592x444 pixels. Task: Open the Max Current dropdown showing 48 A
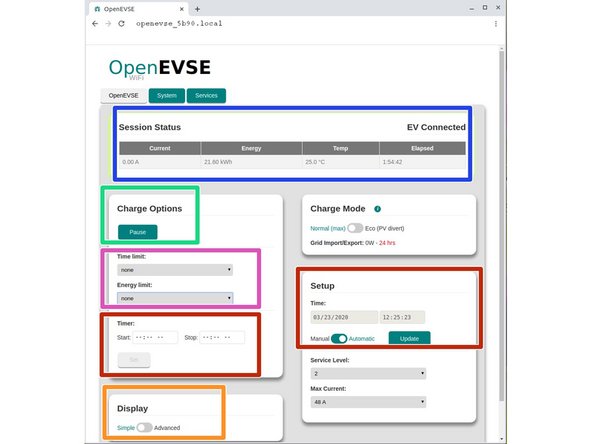pyautogui.click(x=368, y=402)
